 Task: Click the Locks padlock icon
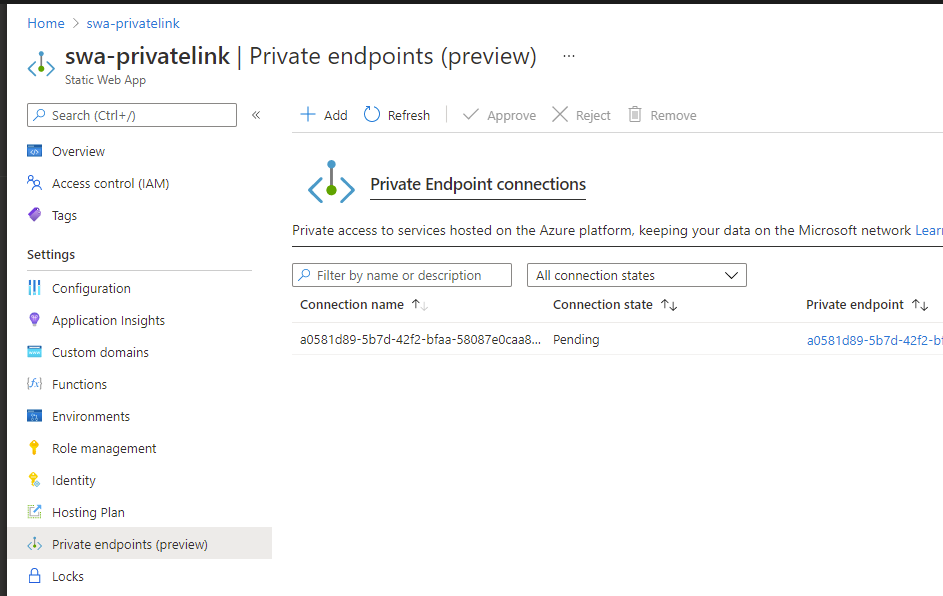[x=35, y=577]
